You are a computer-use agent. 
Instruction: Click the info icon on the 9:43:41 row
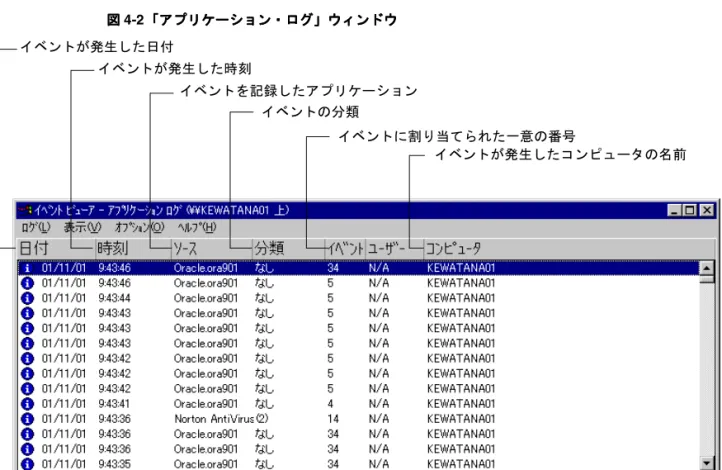click(28, 404)
